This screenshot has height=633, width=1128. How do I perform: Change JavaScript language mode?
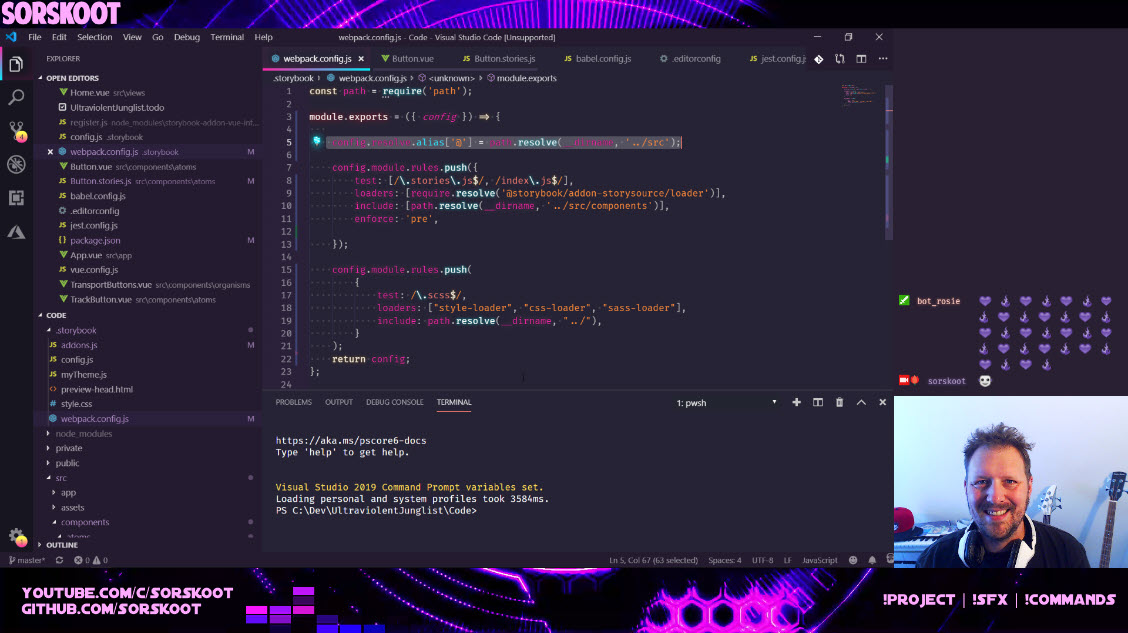click(x=819, y=560)
